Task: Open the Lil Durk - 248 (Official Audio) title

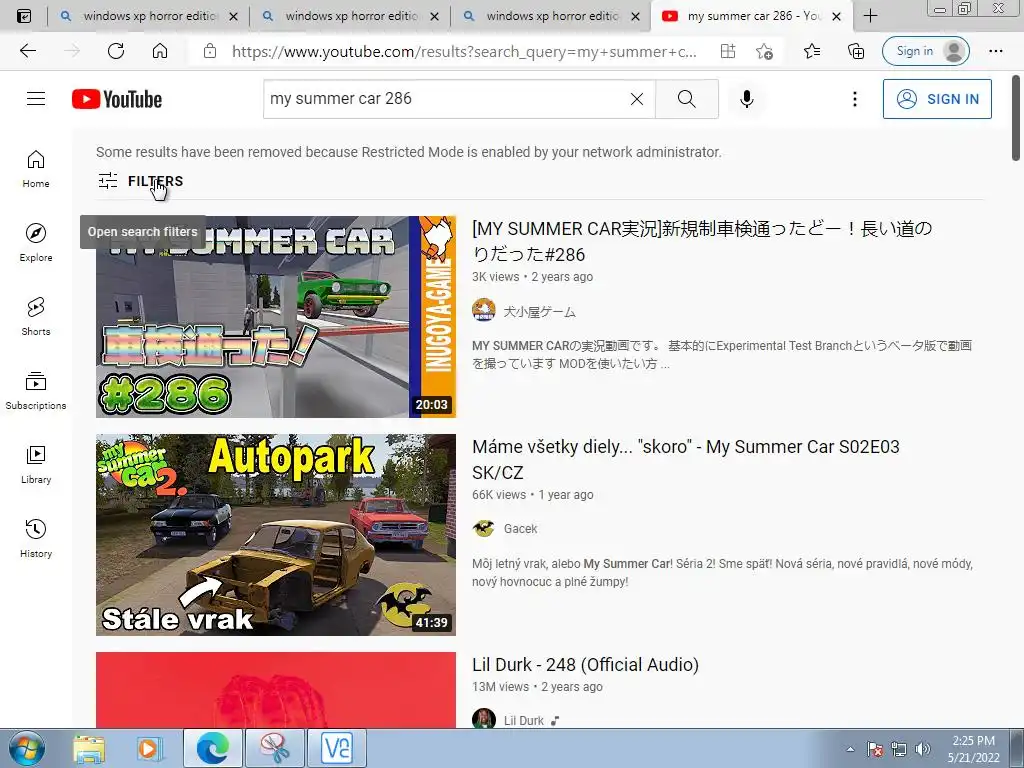Action: click(x=585, y=665)
